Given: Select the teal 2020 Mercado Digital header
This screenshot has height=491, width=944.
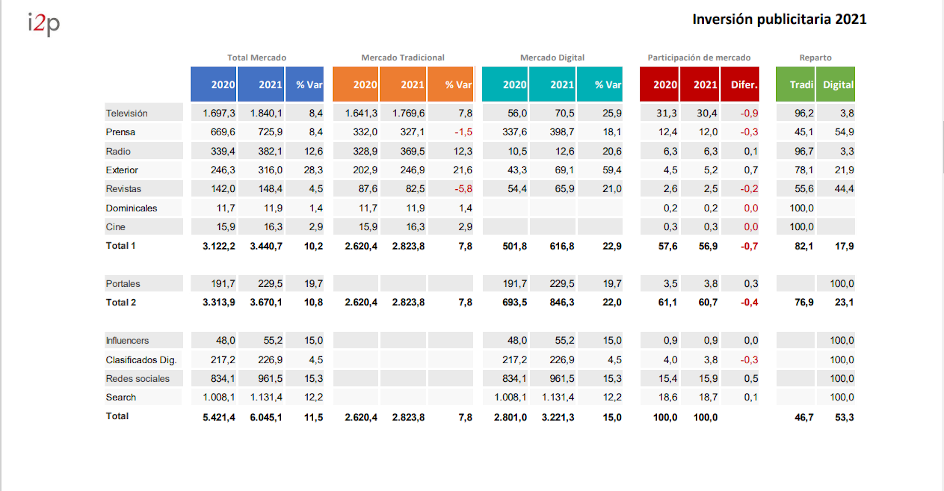Looking at the screenshot, I should point(505,85).
